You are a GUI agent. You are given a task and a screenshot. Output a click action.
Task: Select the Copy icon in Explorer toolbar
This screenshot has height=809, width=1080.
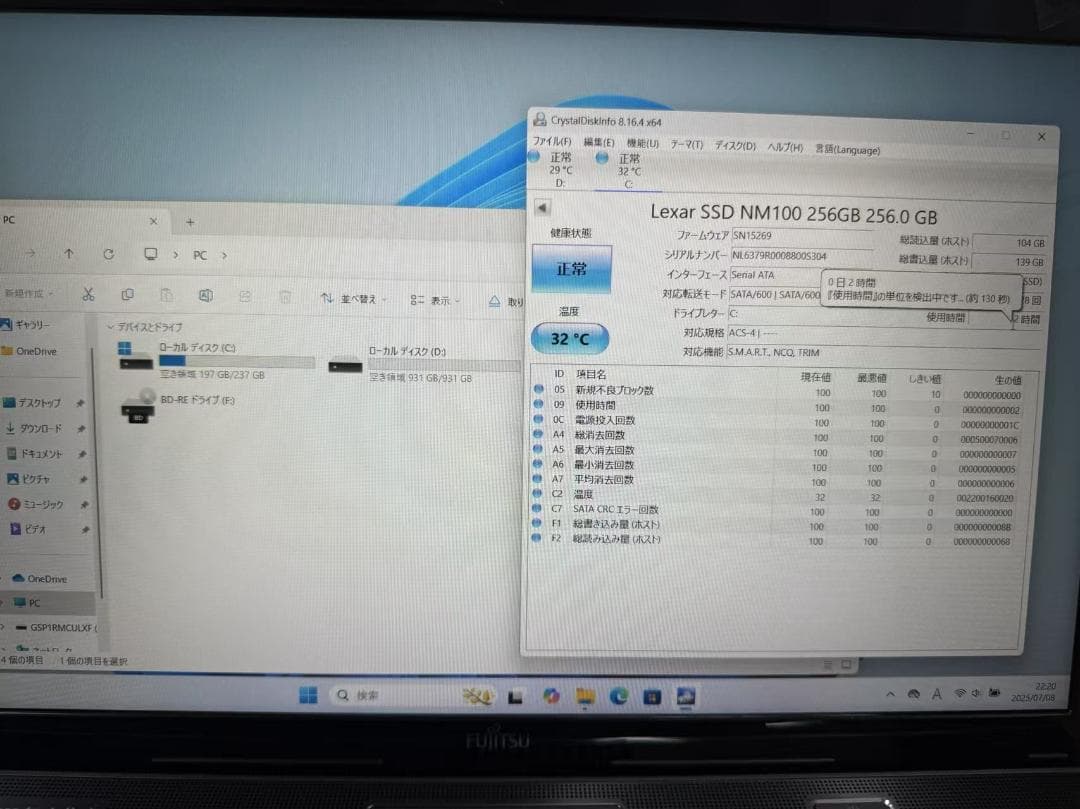[x=128, y=296]
